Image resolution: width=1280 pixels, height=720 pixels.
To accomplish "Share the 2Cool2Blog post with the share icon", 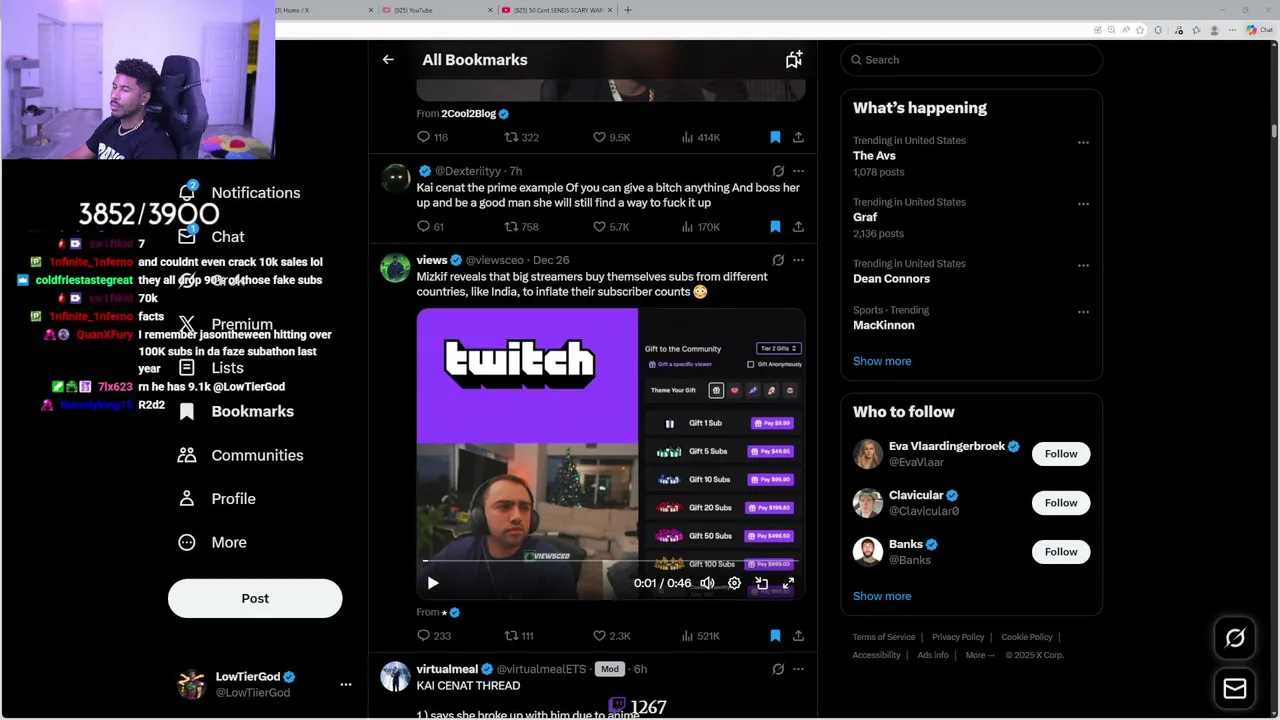I will 798,137.
